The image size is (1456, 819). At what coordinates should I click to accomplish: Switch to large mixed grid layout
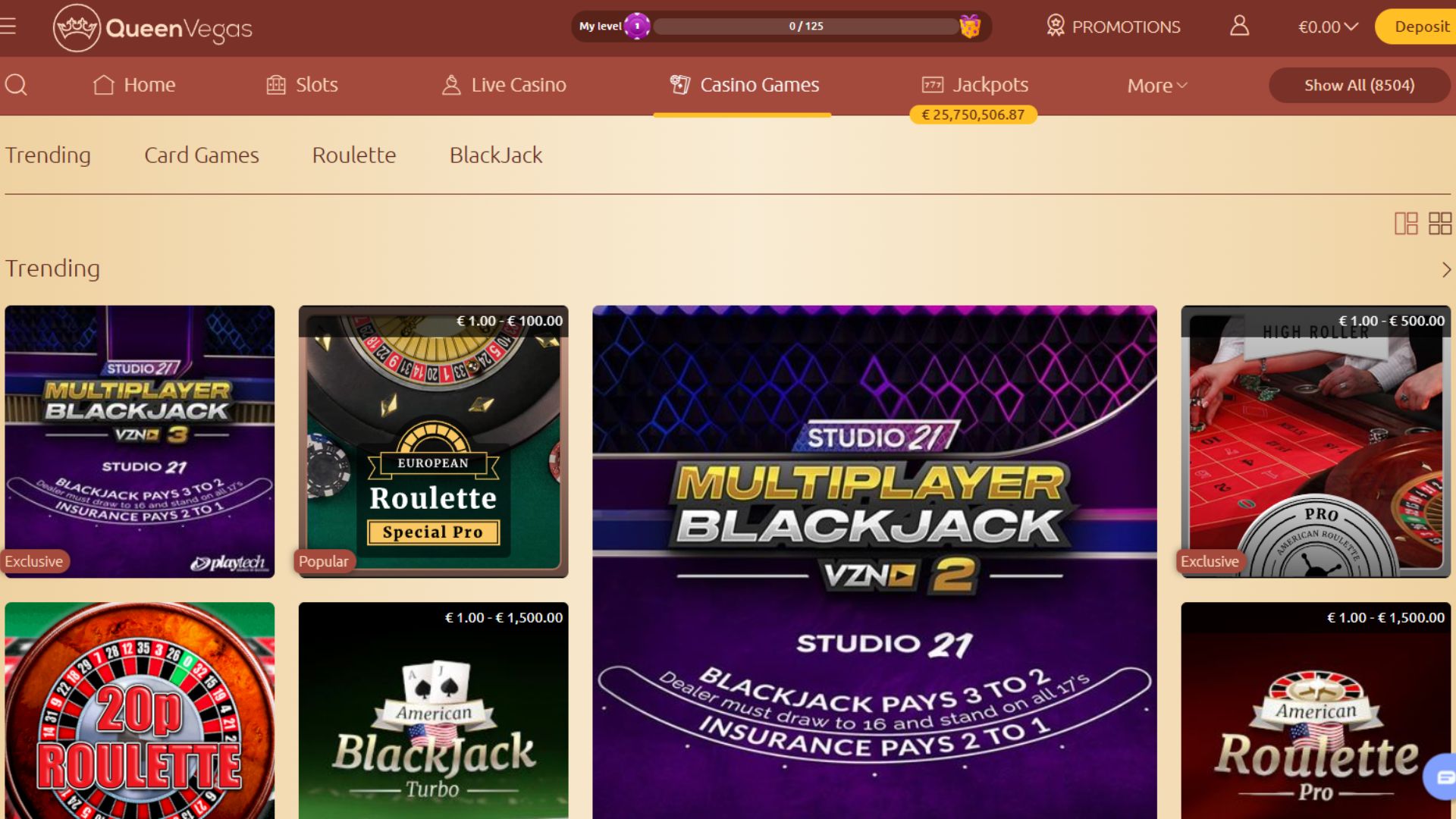(1406, 223)
